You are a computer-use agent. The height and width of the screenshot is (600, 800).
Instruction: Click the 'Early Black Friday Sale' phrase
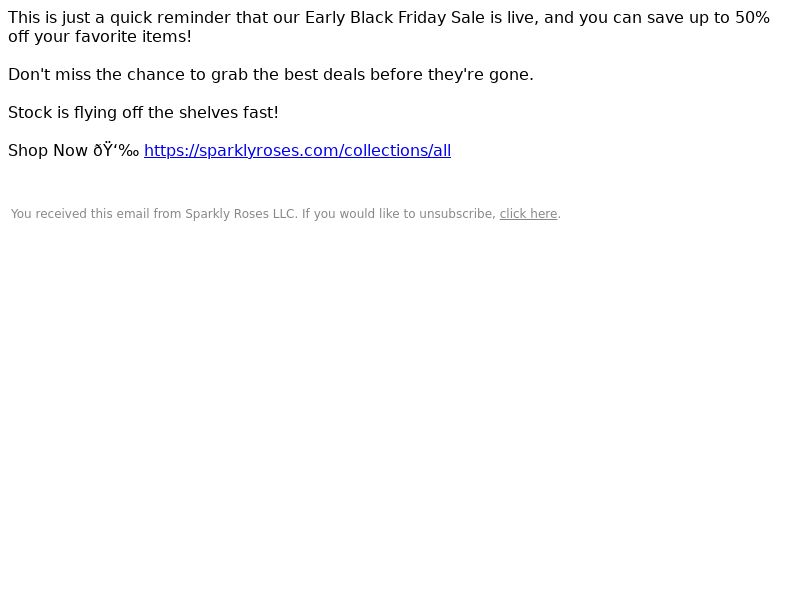[395, 18]
